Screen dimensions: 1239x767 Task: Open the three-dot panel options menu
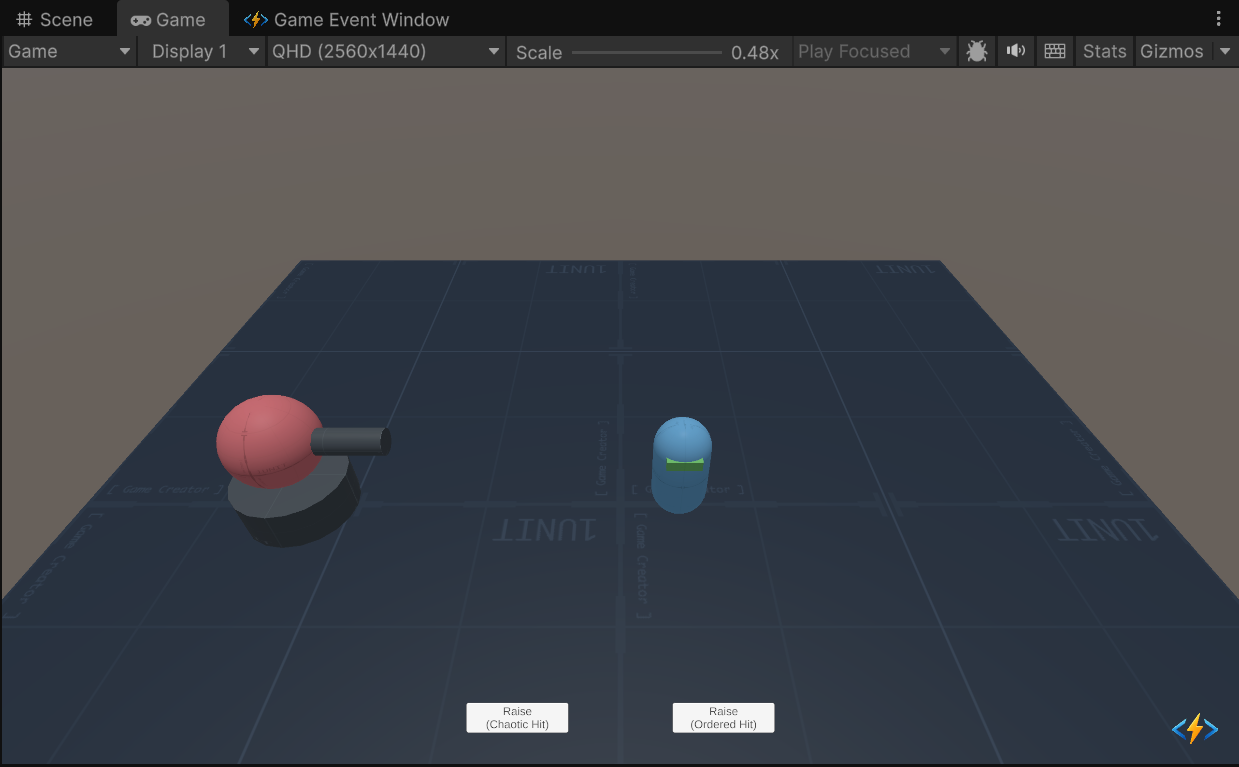[x=1218, y=19]
